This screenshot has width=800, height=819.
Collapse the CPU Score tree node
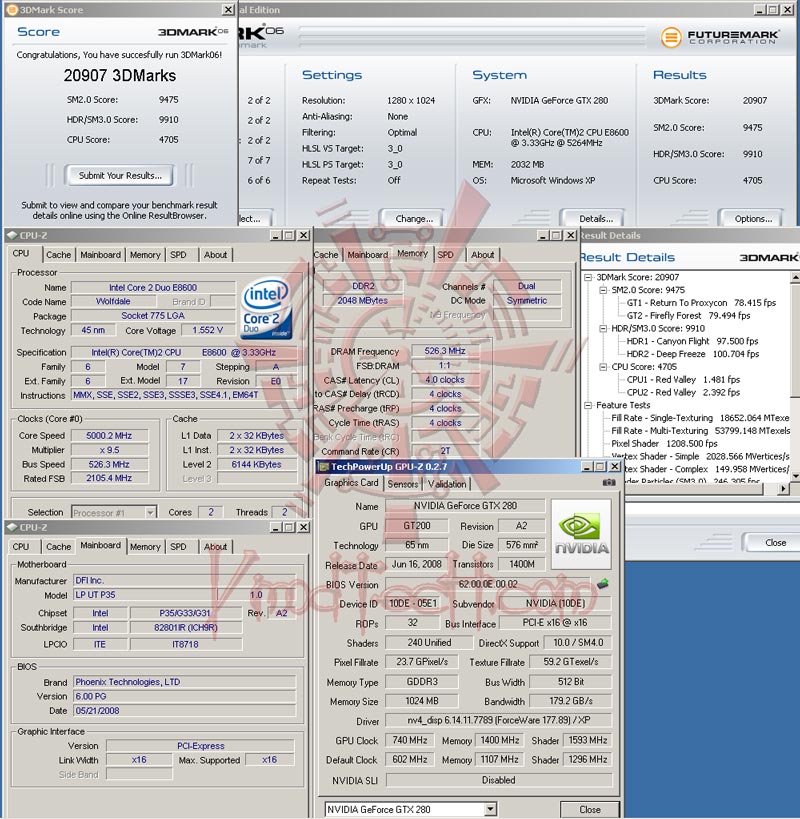point(603,367)
